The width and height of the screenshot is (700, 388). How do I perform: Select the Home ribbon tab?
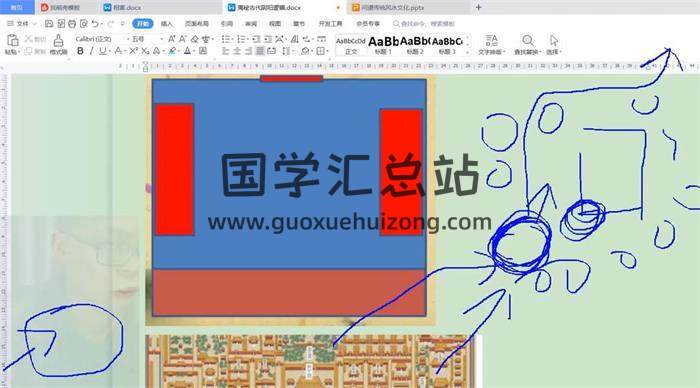click(x=142, y=24)
